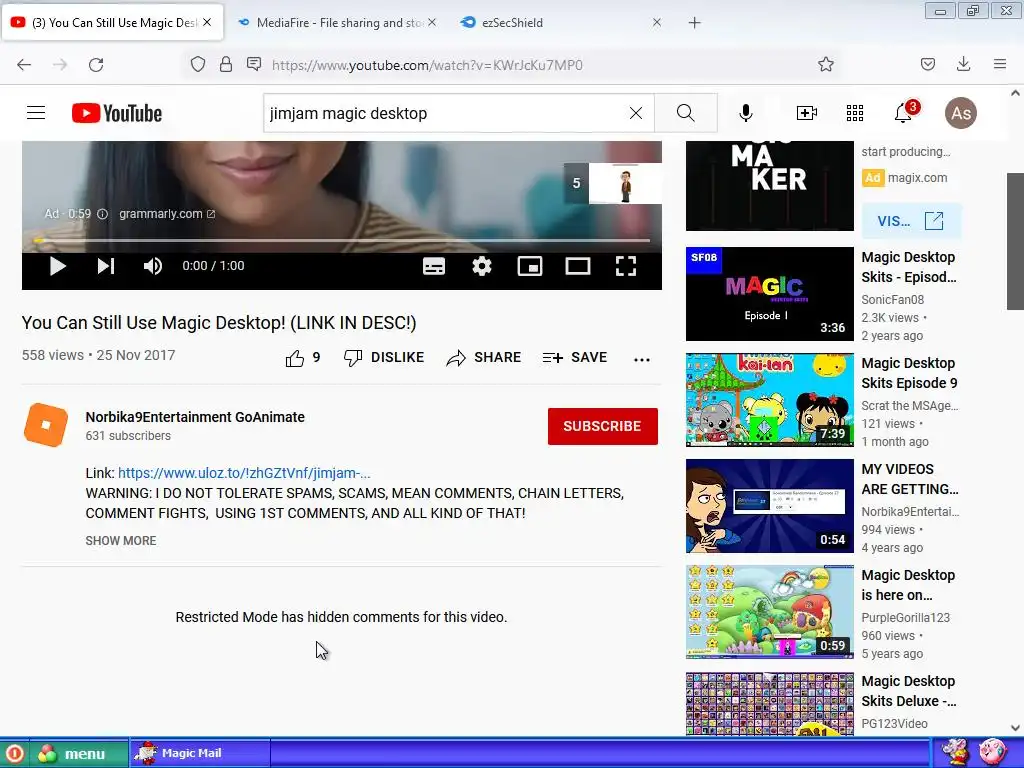
Task: Go to the YouTube home logo
Action: (x=117, y=113)
